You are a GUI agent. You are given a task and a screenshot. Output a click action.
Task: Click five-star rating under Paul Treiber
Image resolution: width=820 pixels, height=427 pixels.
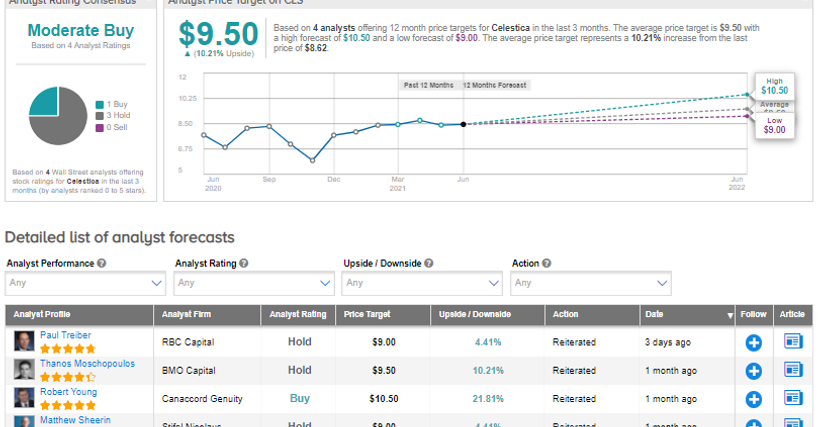68,349
